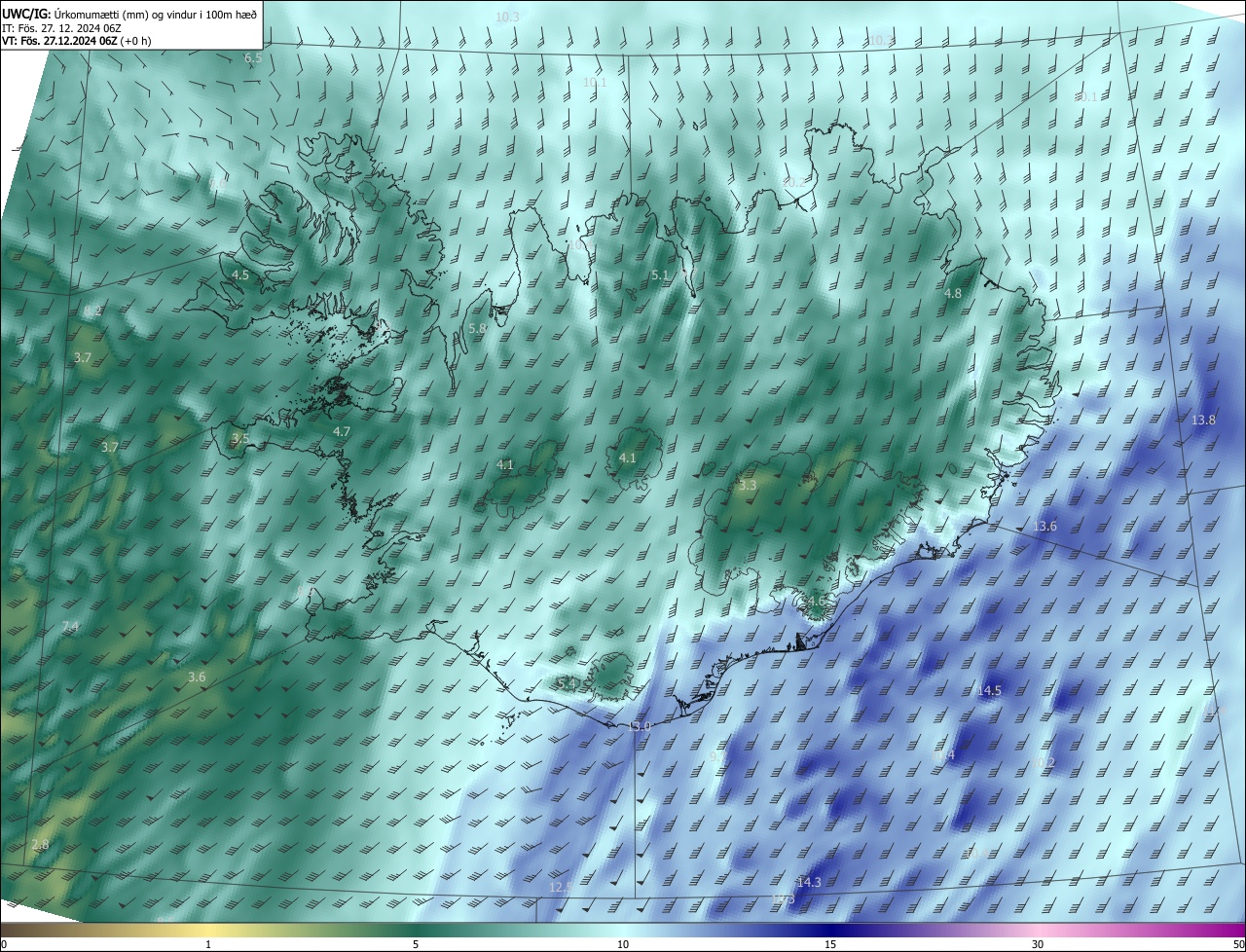Image resolution: width=1246 pixels, height=952 pixels.
Task: Click the 14.5 value on the map
Action: coord(989,690)
